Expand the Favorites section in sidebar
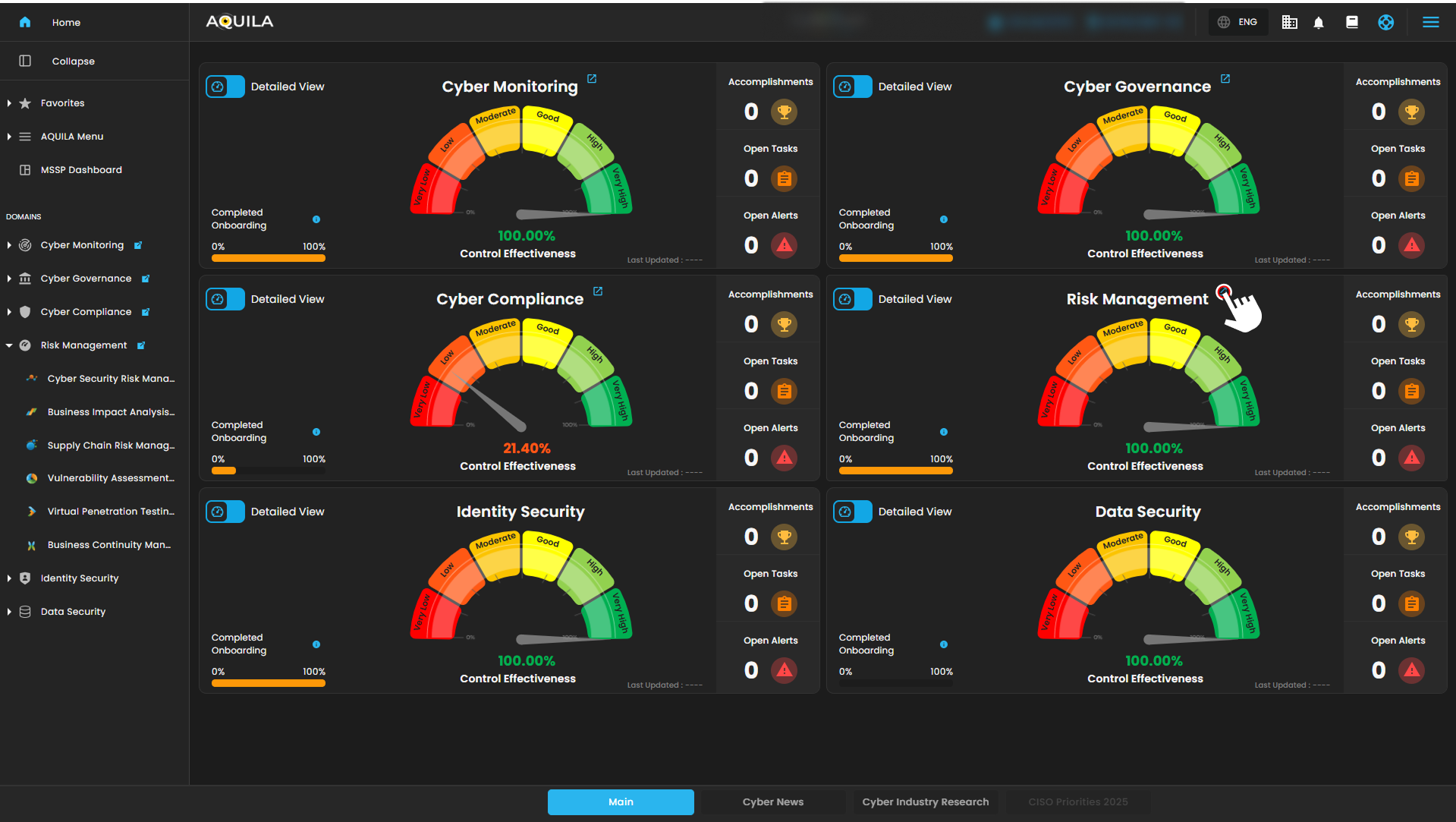 pos(9,103)
